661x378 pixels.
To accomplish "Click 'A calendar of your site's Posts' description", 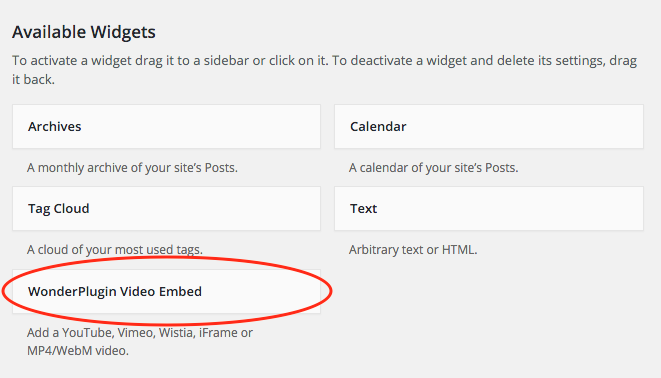I will 433,168.
